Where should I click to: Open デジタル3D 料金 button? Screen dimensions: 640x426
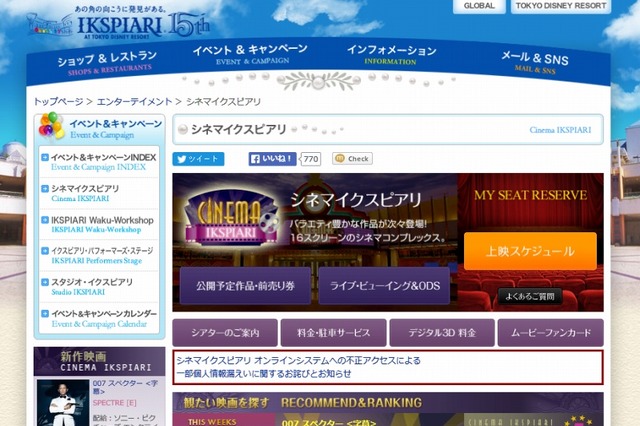tap(442, 333)
